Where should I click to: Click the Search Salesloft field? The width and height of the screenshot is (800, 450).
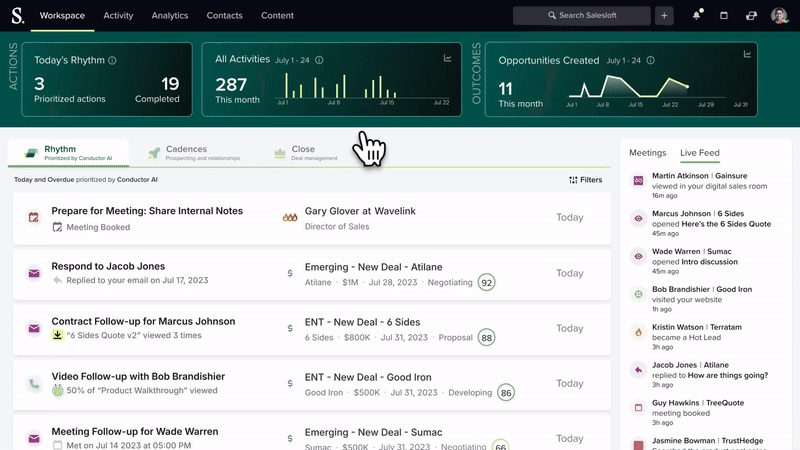pyautogui.click(x=582, y=15)
